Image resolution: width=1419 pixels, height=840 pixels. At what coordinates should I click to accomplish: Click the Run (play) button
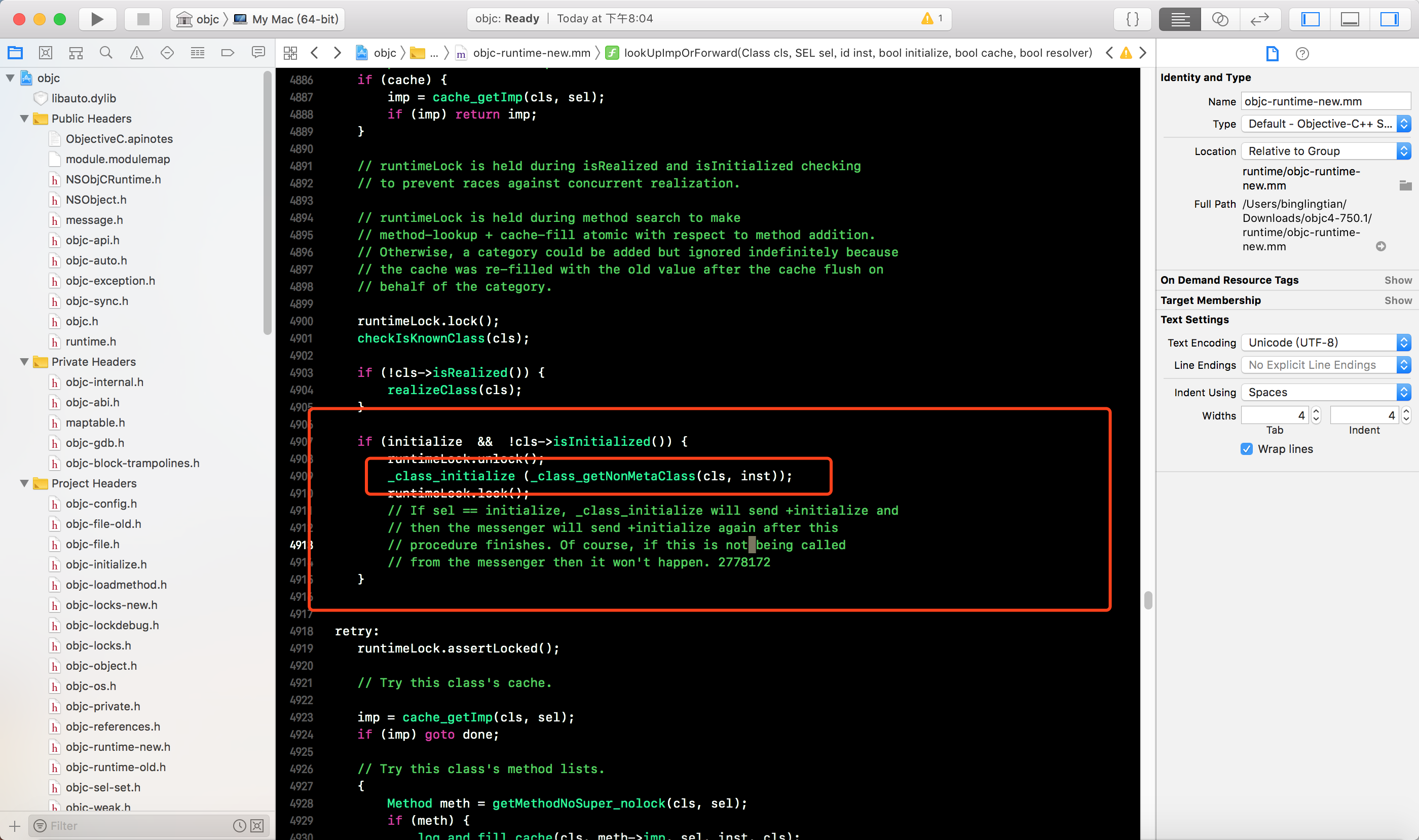[x=97, y=19]
